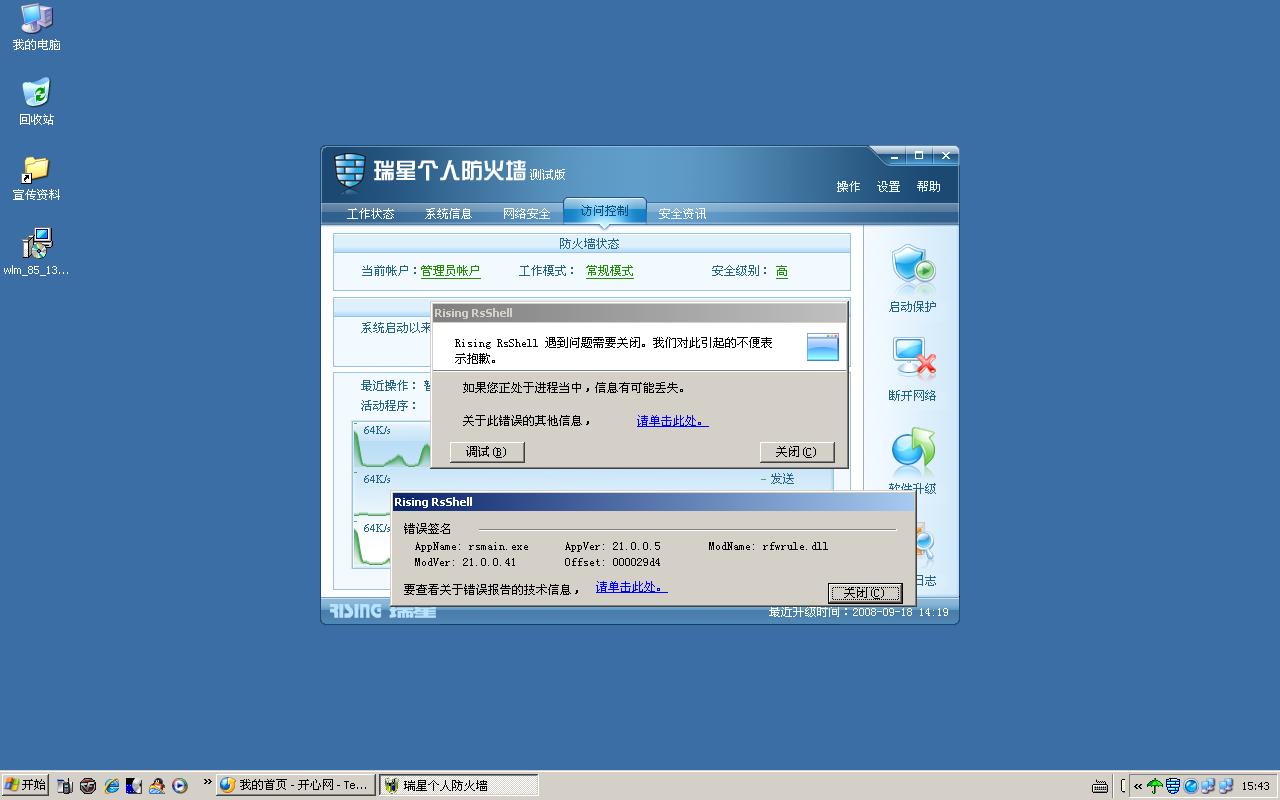Click the 软件升级 globe arrow icon
Screen dimensions: 1280x800
point(913,451)
